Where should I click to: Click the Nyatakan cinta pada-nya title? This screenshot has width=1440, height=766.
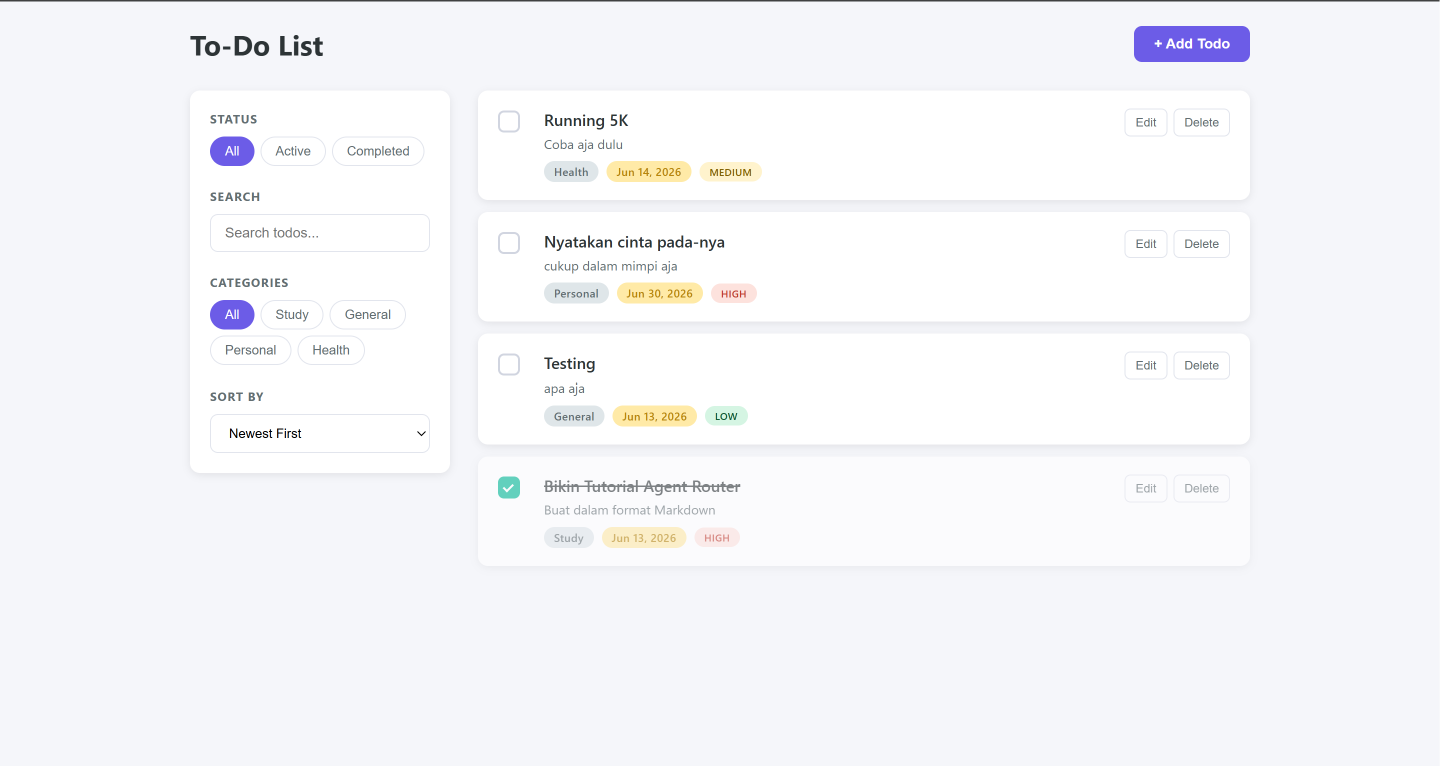634,242
